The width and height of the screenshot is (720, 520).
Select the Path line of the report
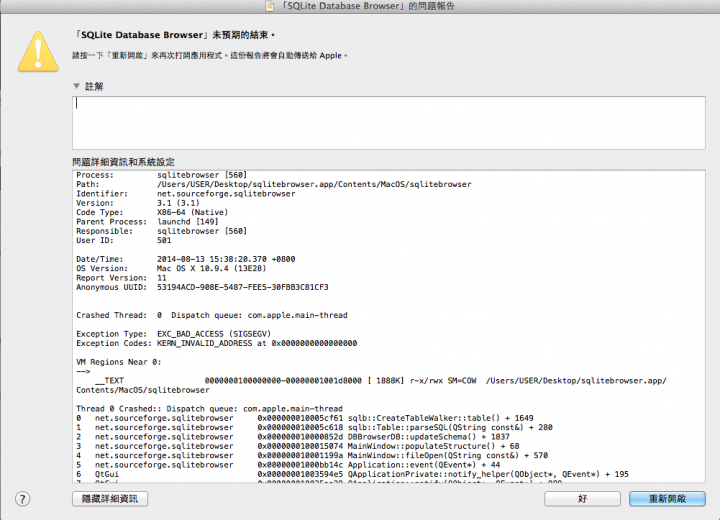(x=274, y=184)
